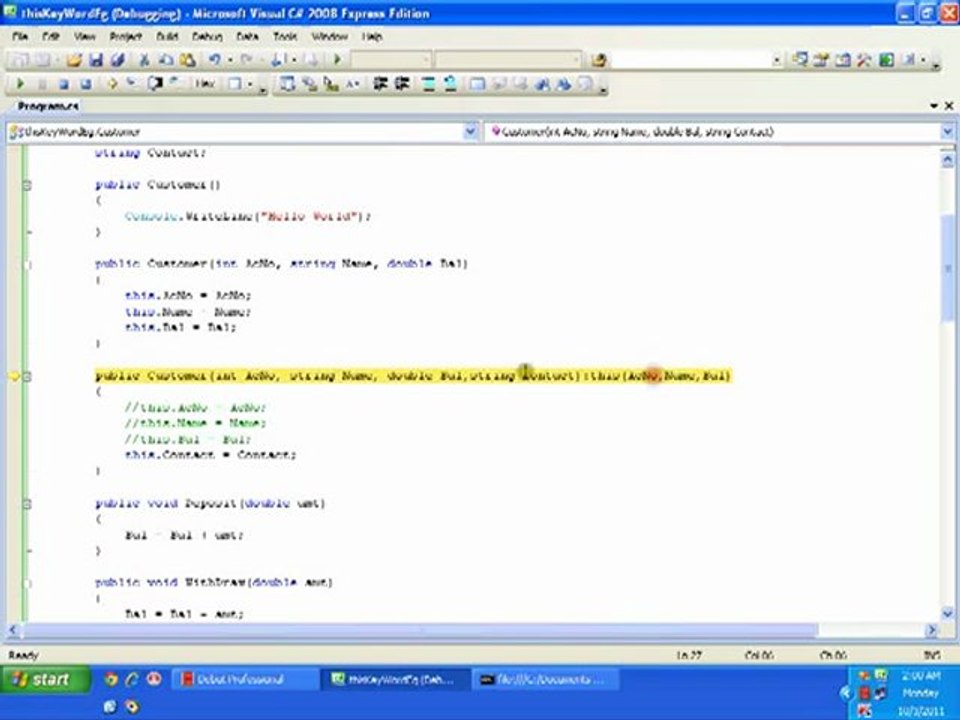Open the Tools menu
The height and width of the screenshot is (720, 960).
285,36
